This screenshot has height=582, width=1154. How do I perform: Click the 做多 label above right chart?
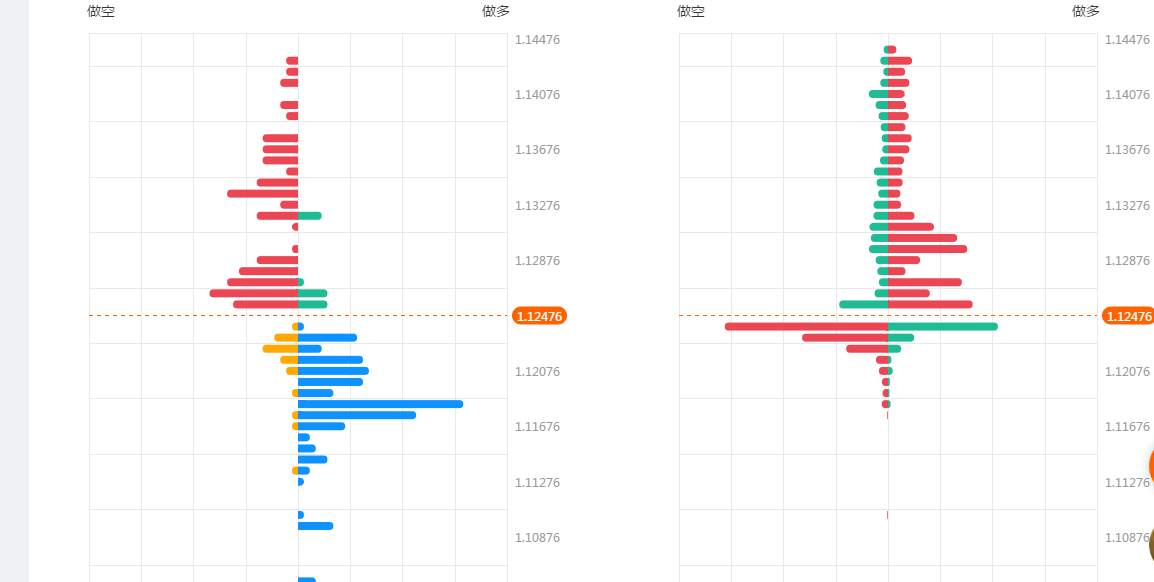point(1086,11)
